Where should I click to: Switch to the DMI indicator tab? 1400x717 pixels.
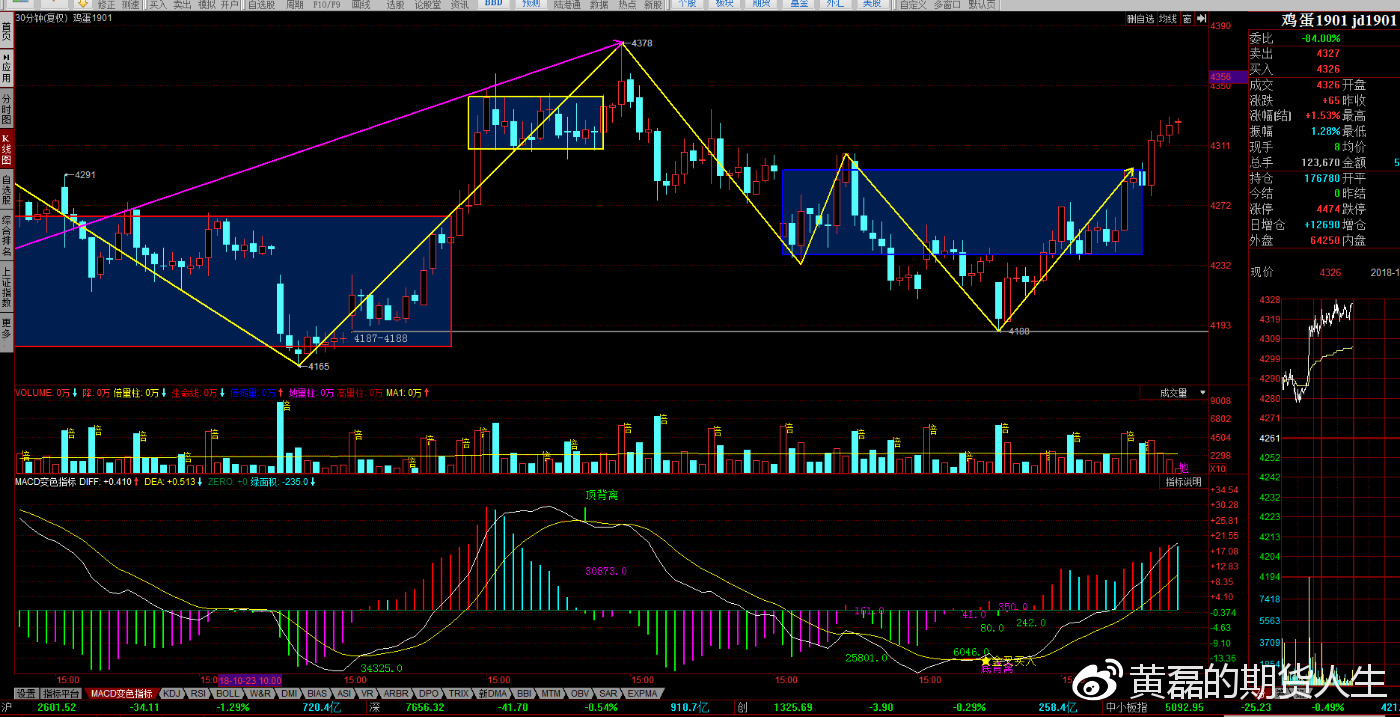(x=290, y=693)
